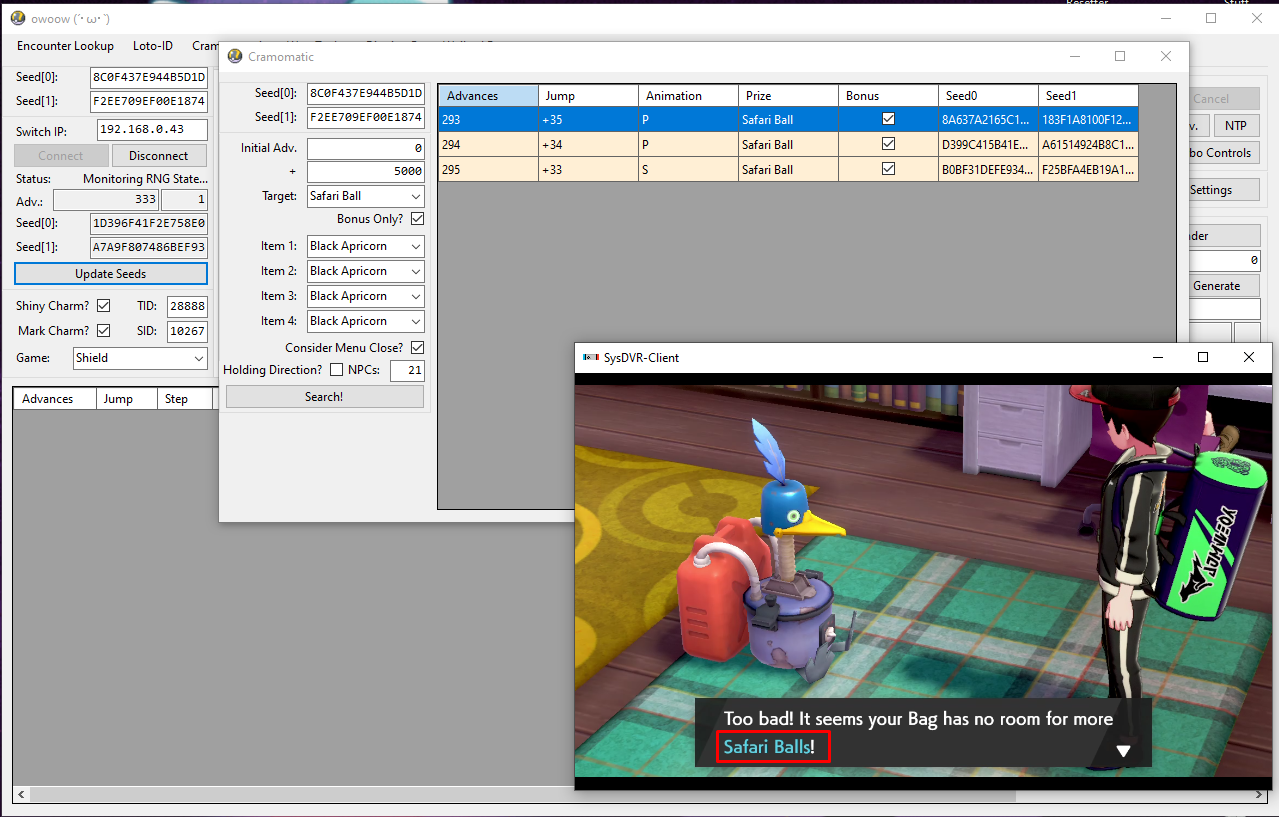This screenshot has height=817, width=1279.
Task: Toggle Bonus checkbox in advance 294 row
Action: (888, 144)
